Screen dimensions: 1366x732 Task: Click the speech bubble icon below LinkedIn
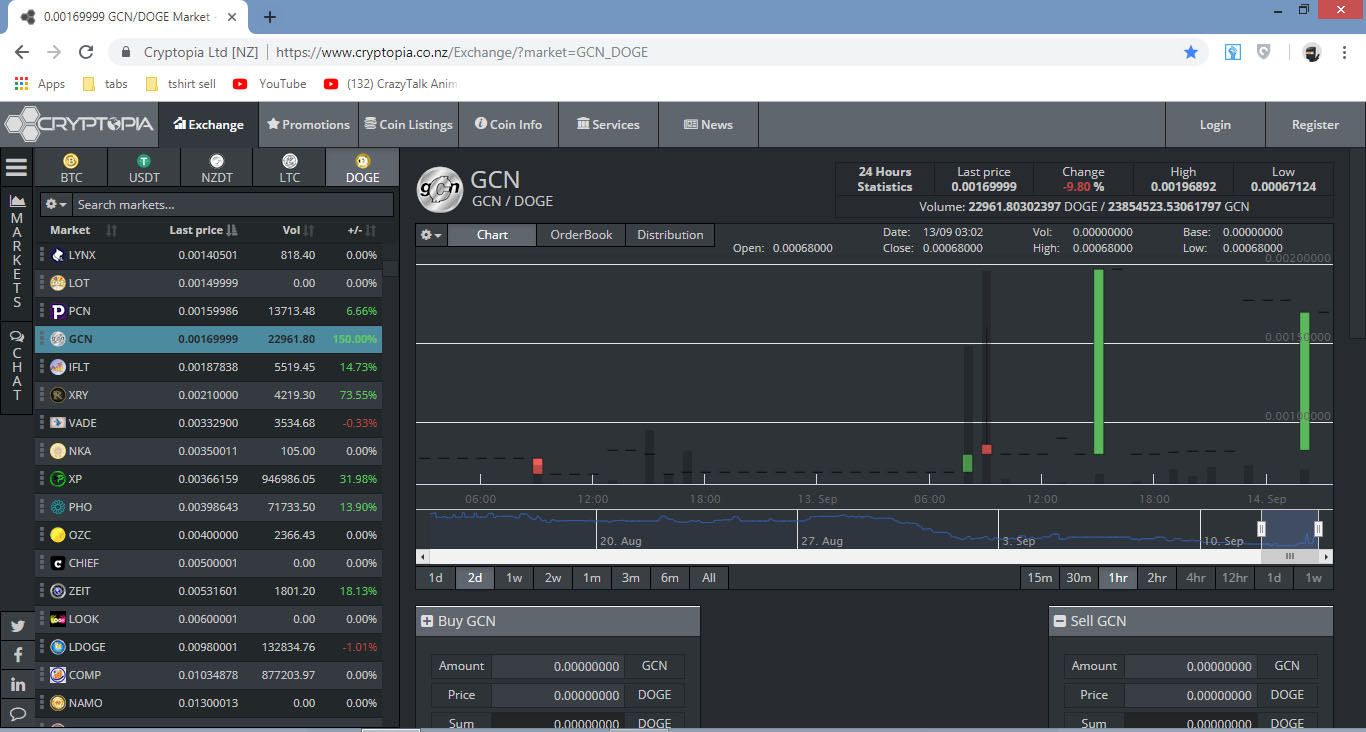(x=17, y=714)
